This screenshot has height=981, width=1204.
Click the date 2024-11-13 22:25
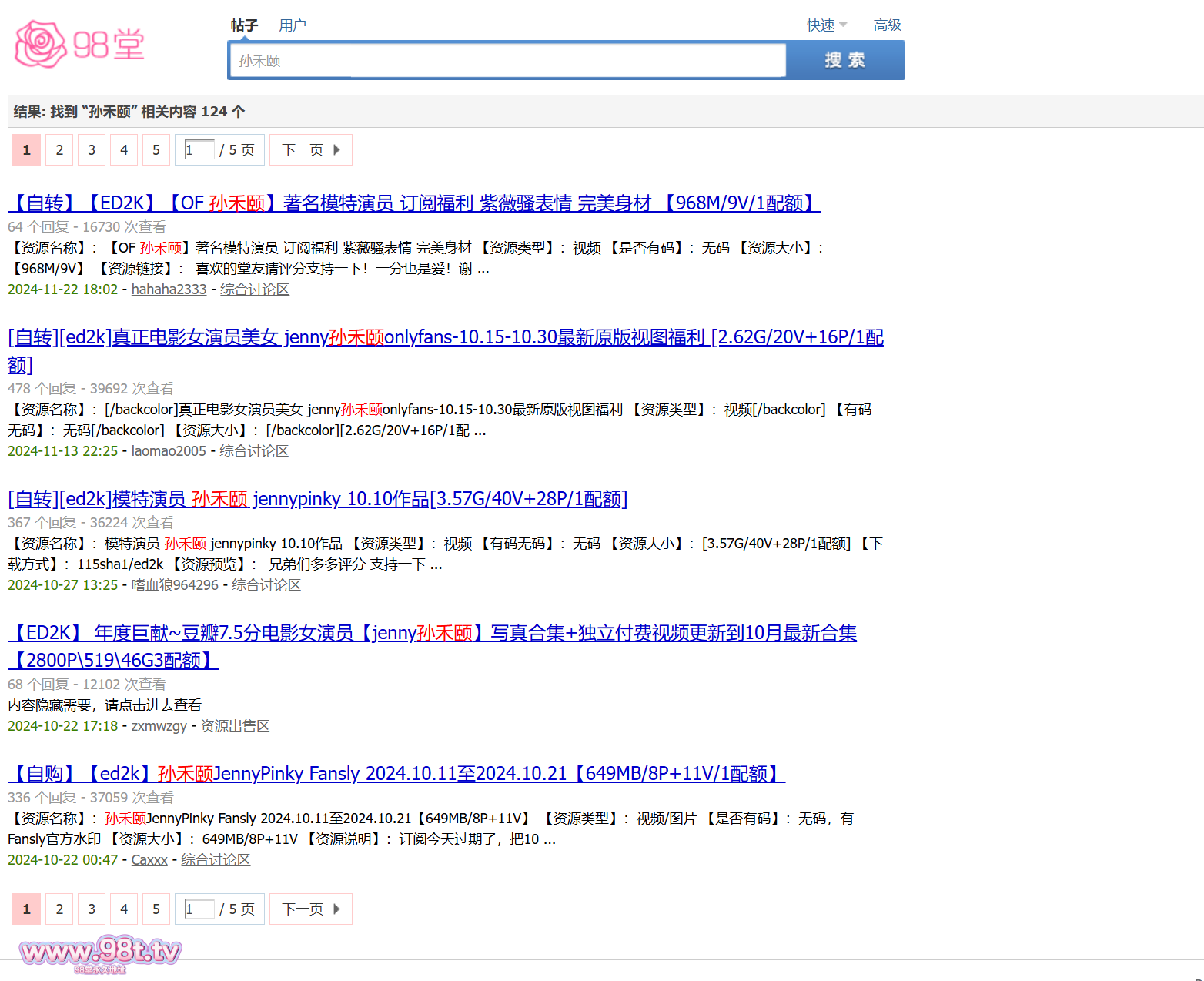point(63,451)
